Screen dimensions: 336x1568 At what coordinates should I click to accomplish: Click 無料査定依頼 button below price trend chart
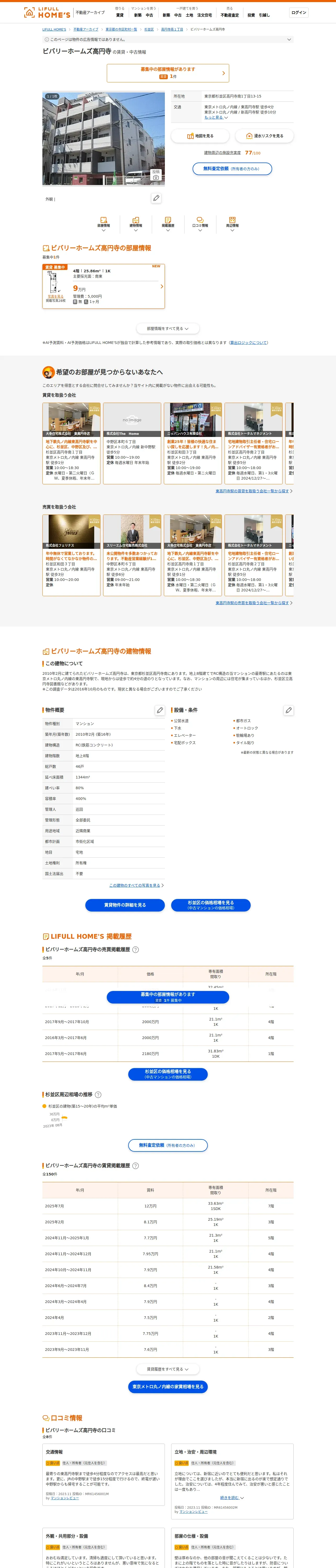pos(168,1145)
